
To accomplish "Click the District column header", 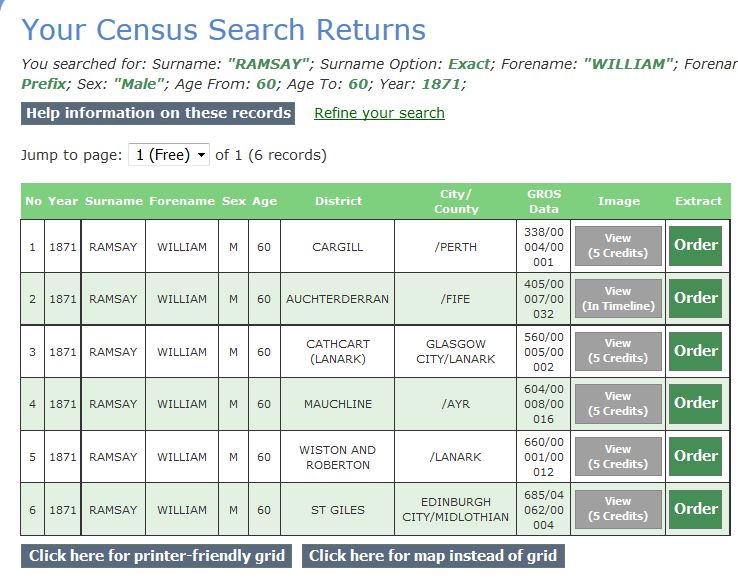I will coord(338,201).
